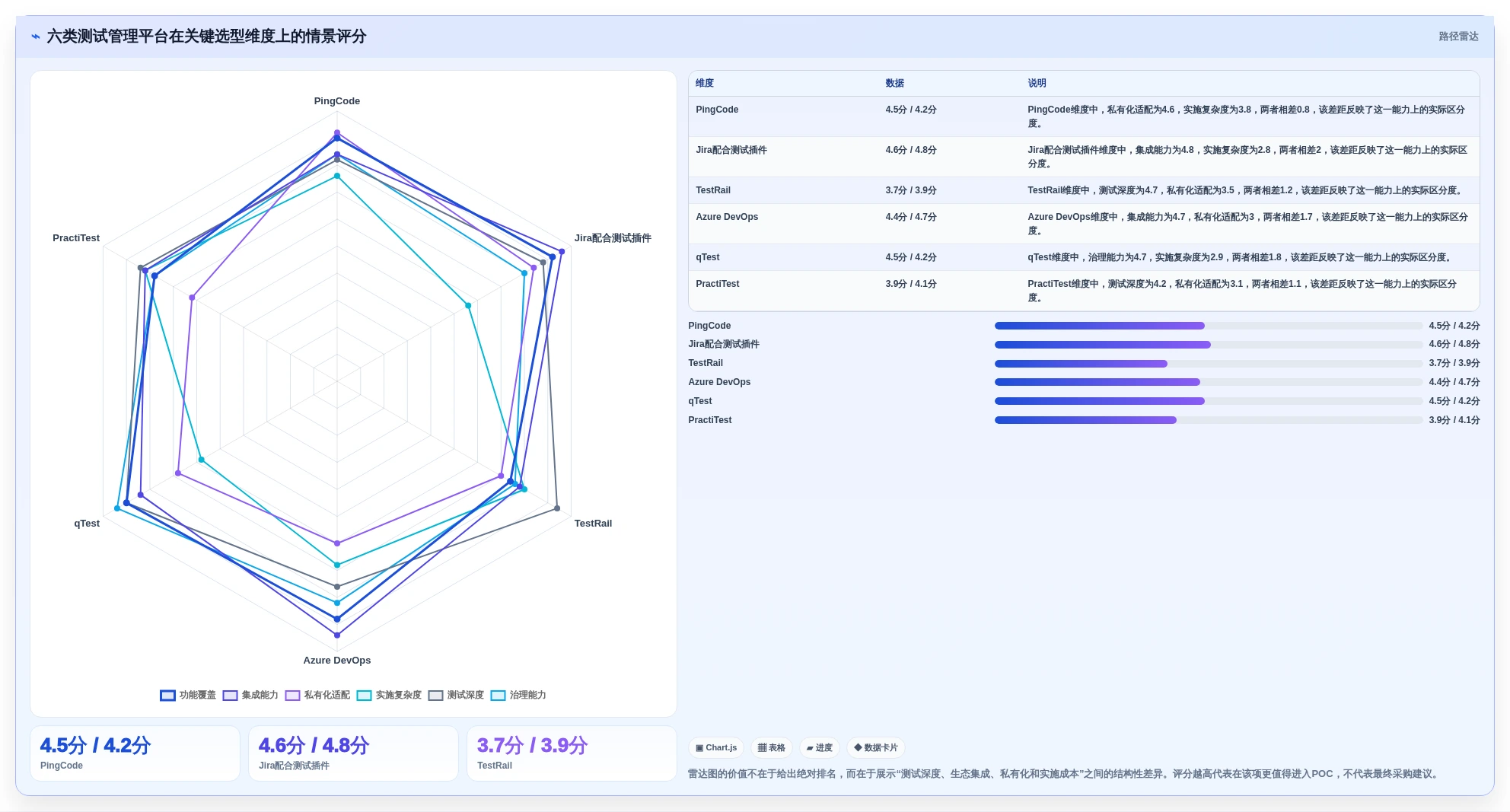Click the PingCode progress bar
This screenshot has width=1510, height=812.
pyautogui.click(x=1208, y=326)
